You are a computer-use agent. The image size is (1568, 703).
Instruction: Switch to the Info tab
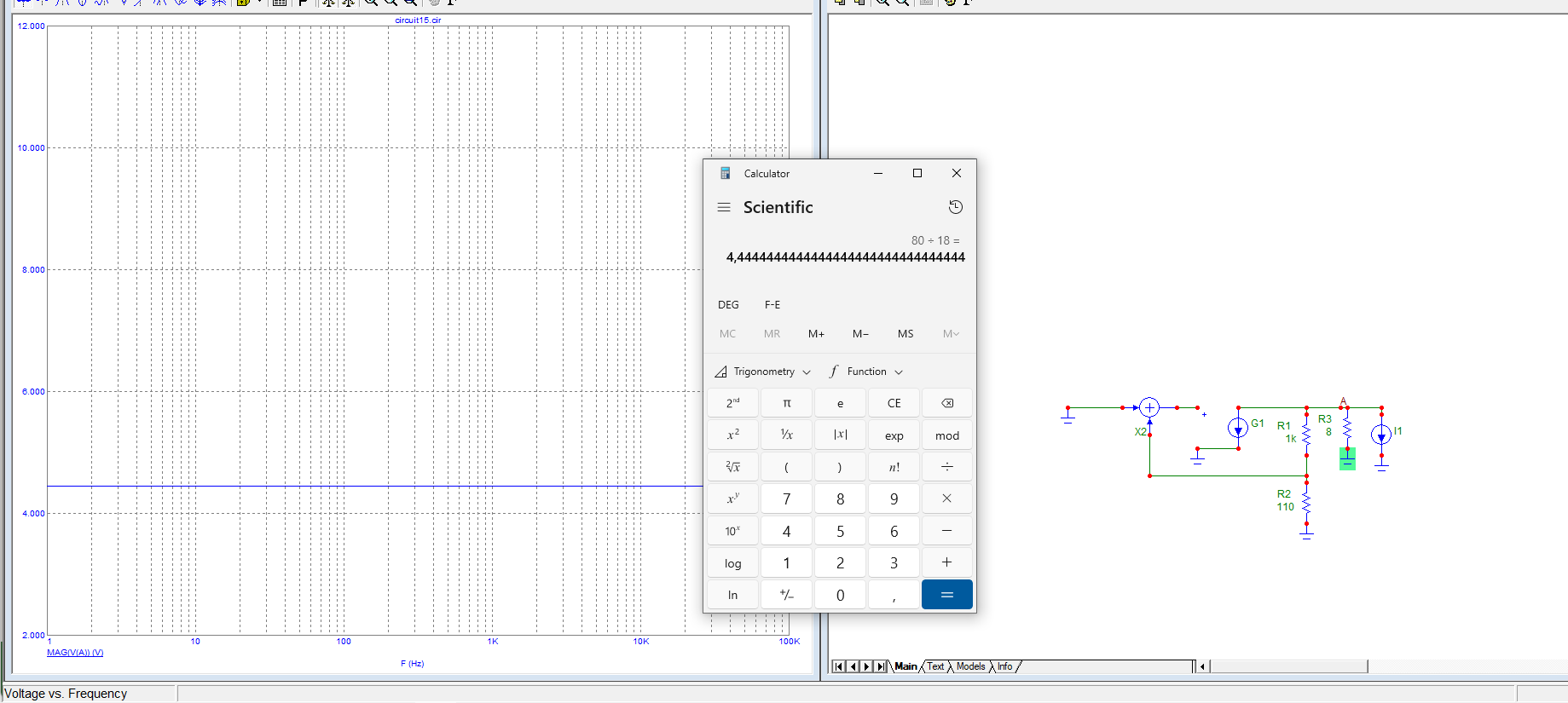pyautogui.click(x=1005, y=666)
